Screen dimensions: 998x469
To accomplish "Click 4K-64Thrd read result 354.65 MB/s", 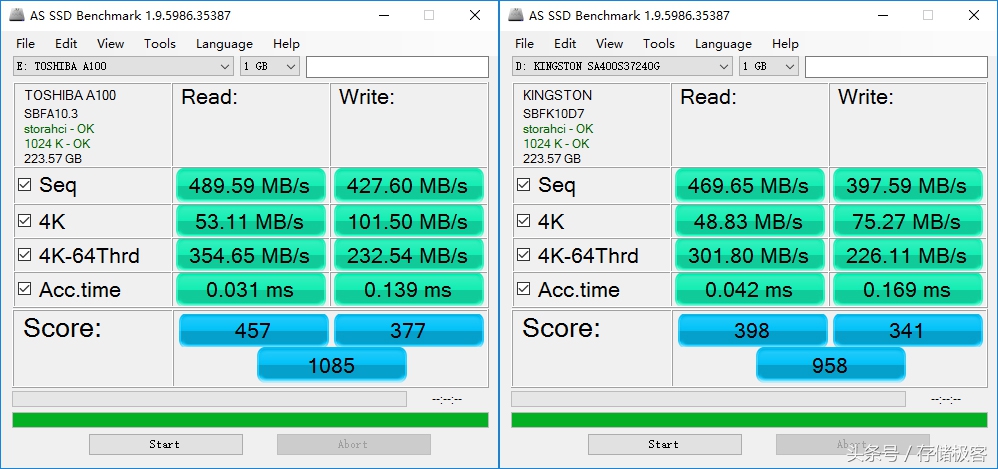I will pyautogui.click(x=251, y=255).
